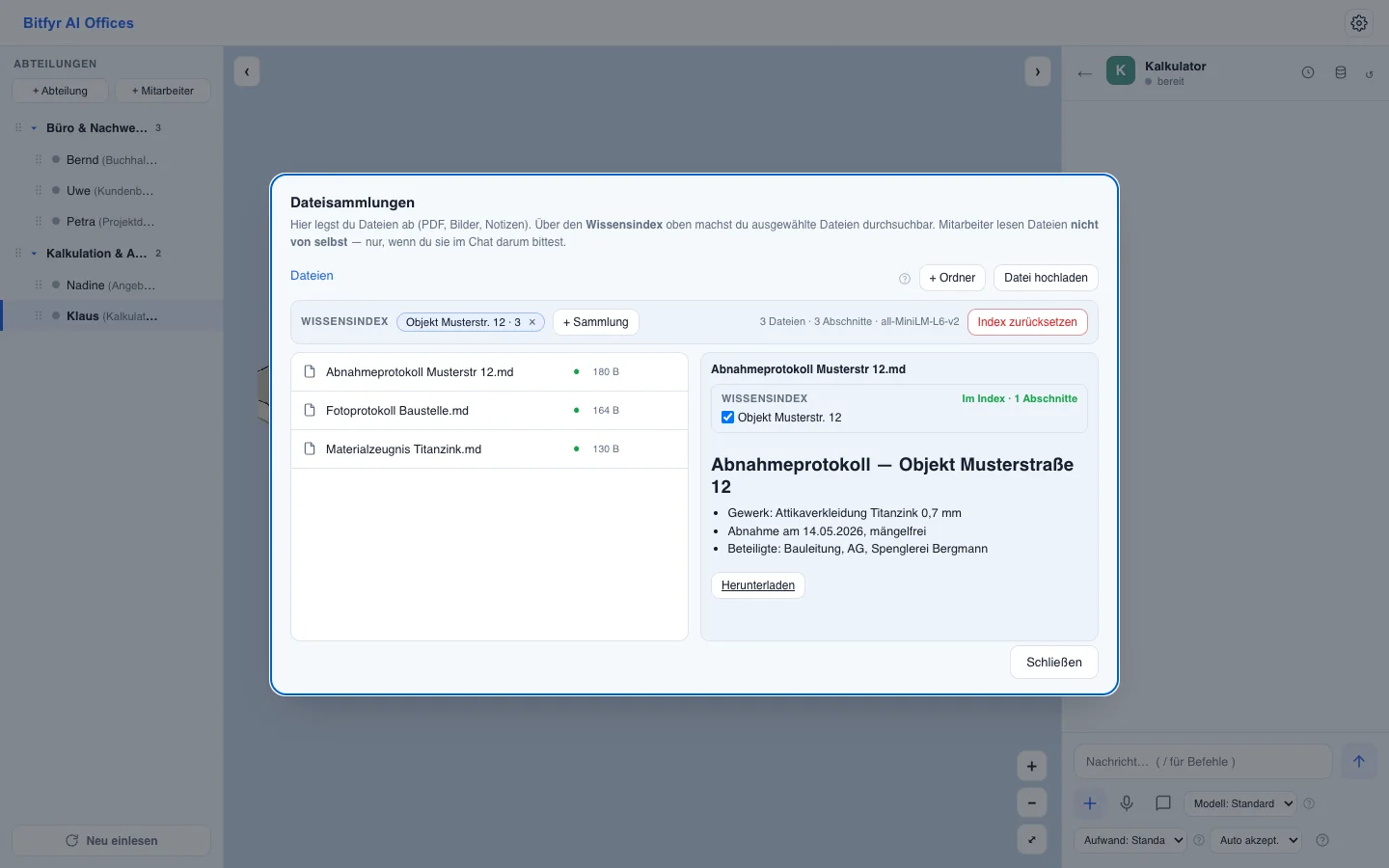
Task: Click the drag handle next to Uwe
Action: click(39, 191)
